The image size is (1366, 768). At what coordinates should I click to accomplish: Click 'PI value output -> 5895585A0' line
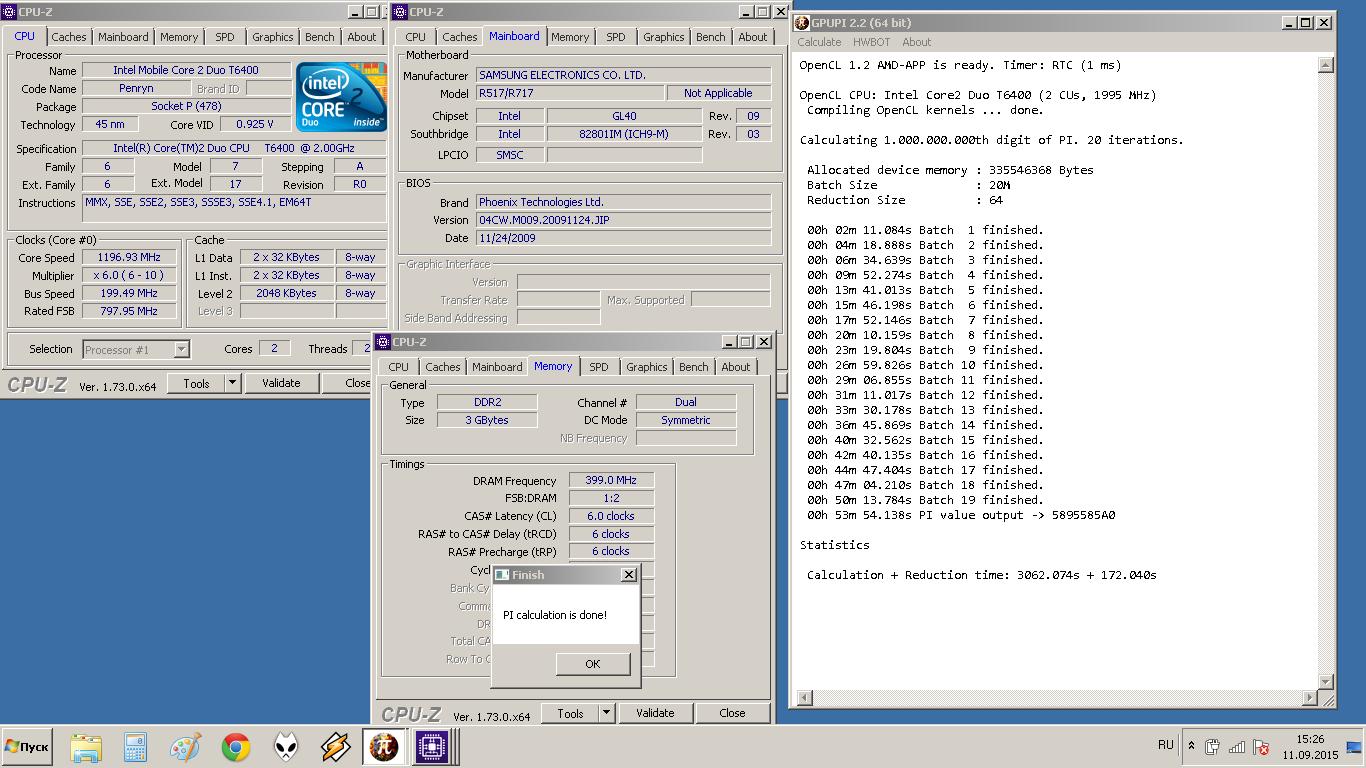(961, 515)
